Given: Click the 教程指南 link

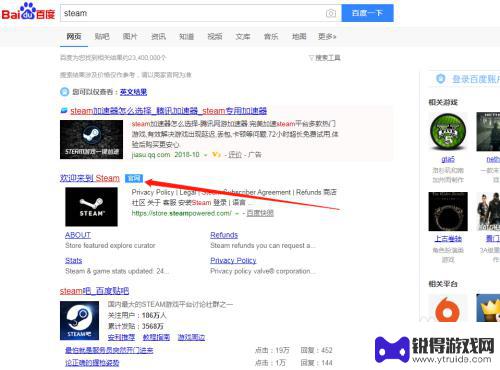Looking at the screenshot, I should point(156,337).
